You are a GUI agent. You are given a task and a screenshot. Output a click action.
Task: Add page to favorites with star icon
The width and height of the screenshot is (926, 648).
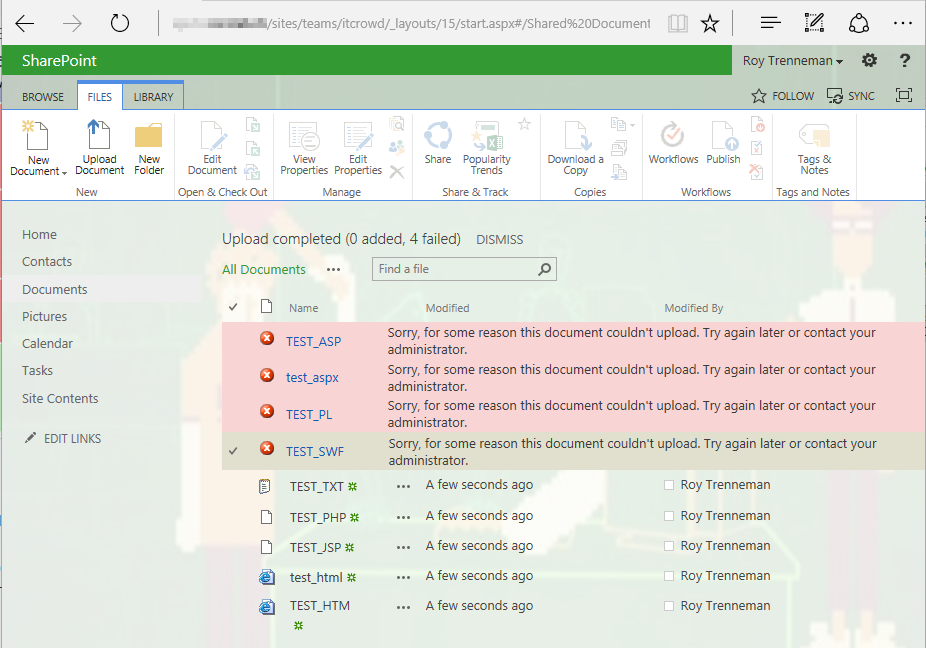click(709, 24)
